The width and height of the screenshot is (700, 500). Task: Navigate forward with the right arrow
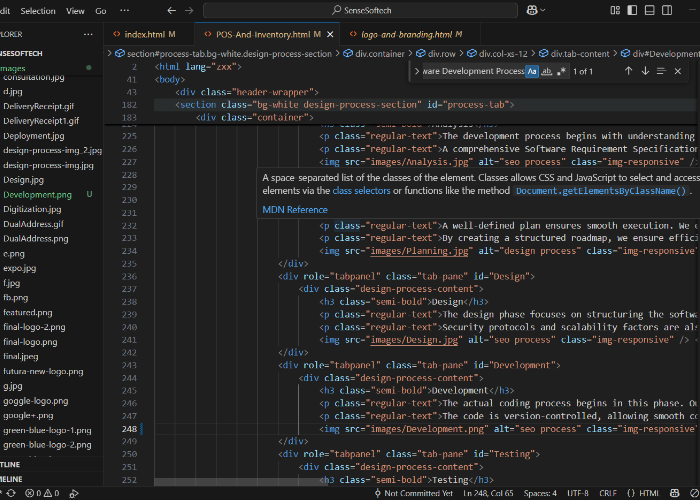189,11
